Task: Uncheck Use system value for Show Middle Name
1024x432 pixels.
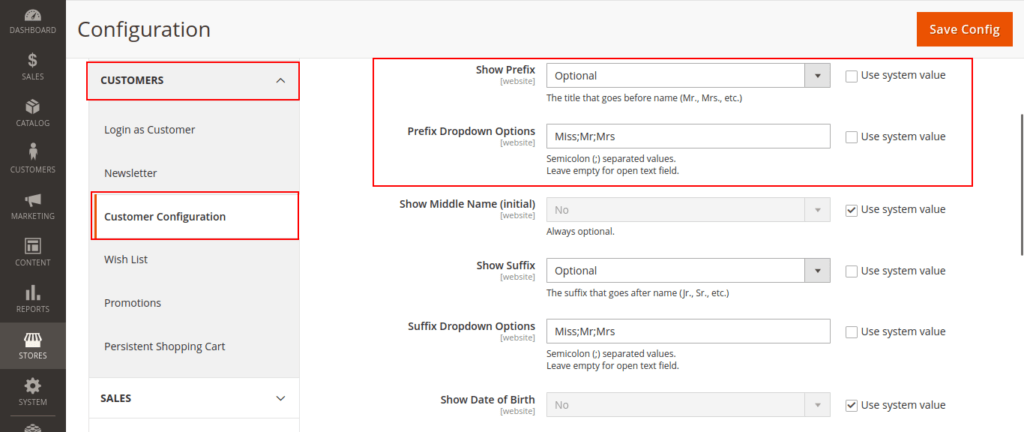Action: click(x=851, y=210)
